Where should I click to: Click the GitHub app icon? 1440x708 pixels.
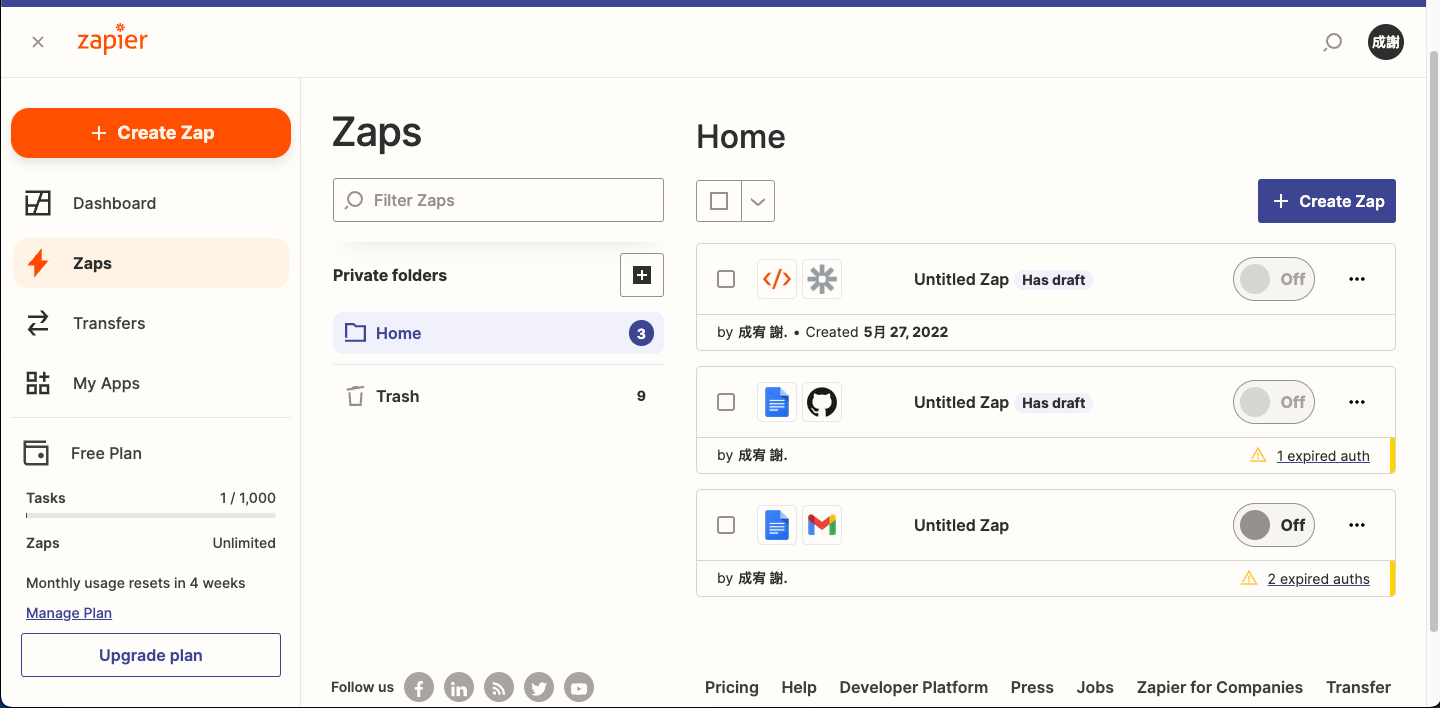(x=822, y=402)
